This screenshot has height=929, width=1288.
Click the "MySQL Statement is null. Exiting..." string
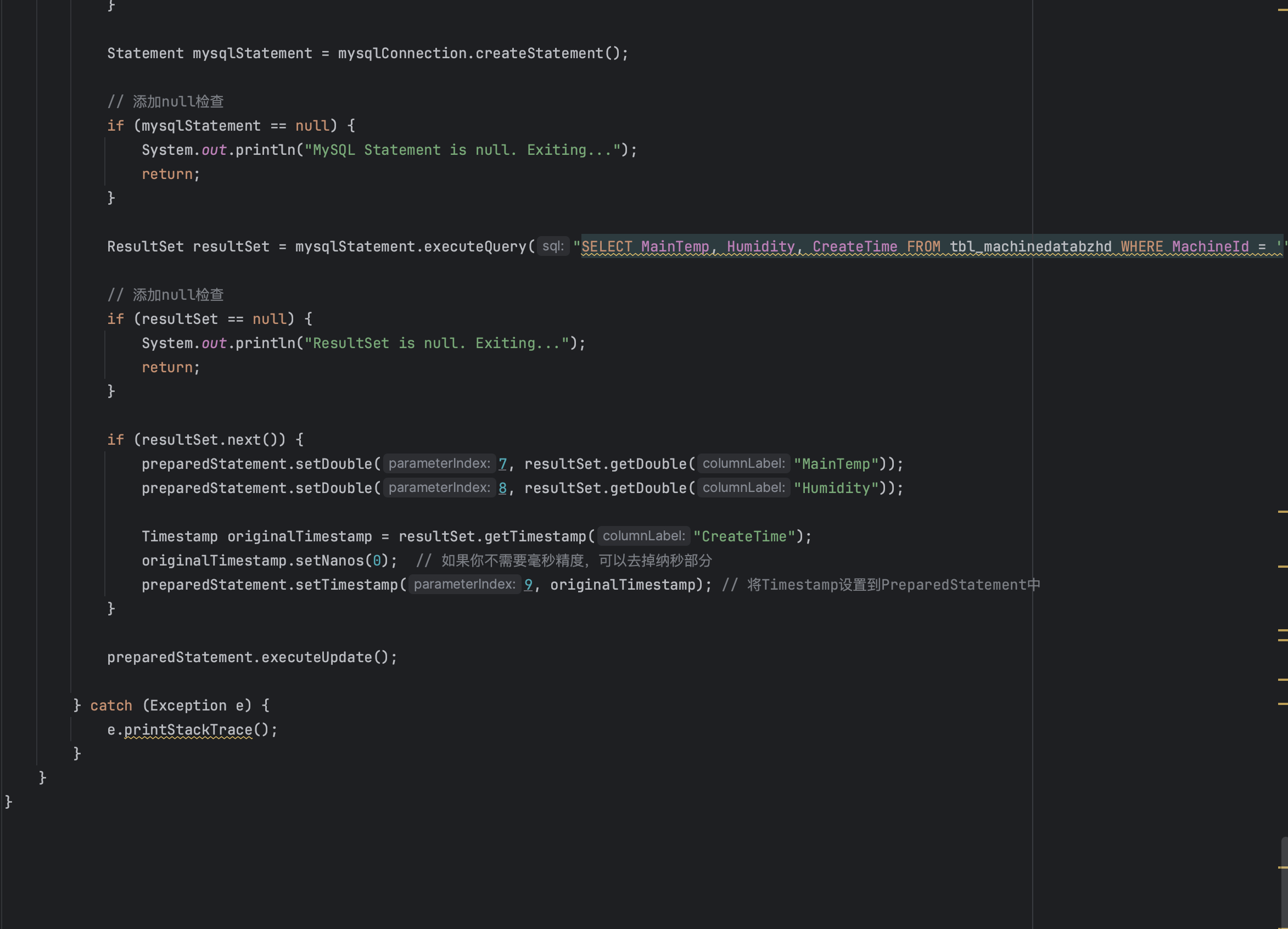462,150
